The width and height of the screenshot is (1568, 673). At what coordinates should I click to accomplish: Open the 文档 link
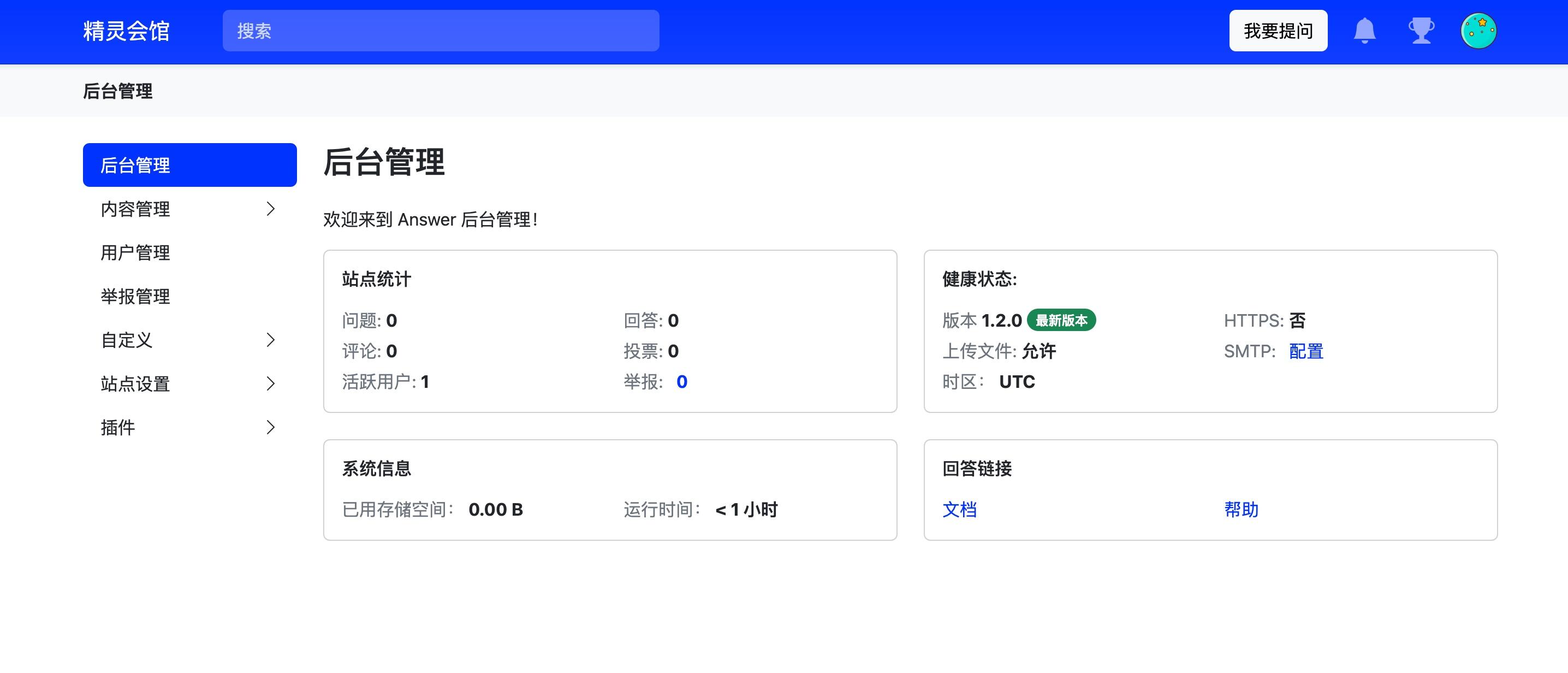(959, 509)
